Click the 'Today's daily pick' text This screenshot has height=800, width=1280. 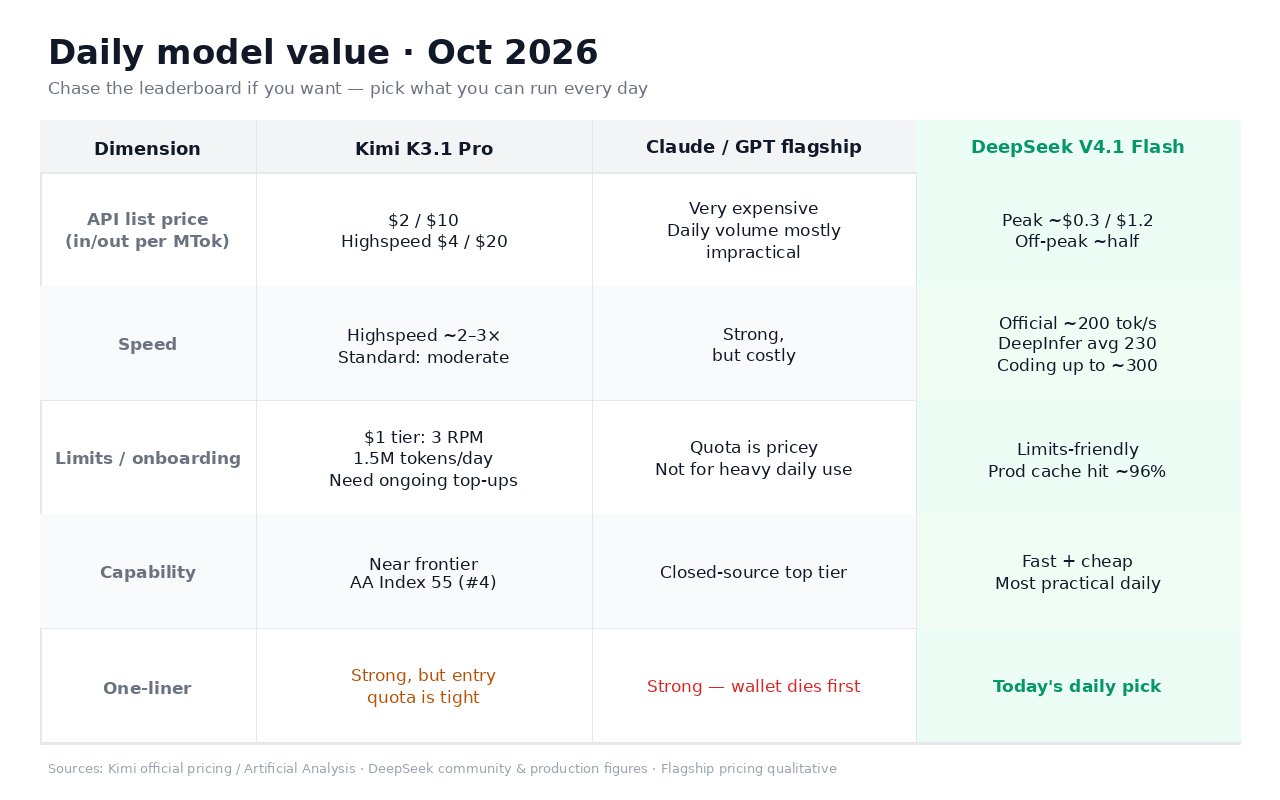point(1077,686)
